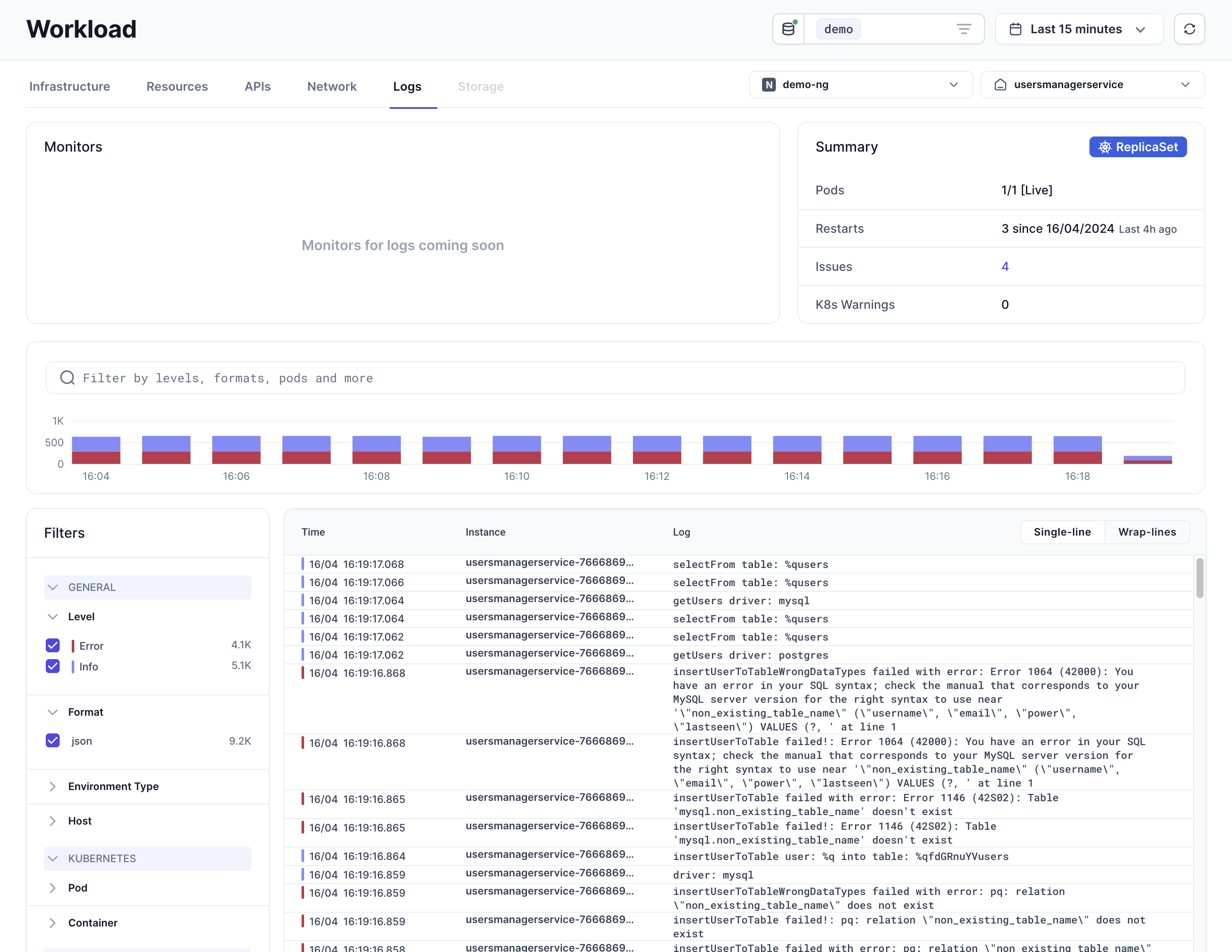Uncheck the Error level checkbox
The height and width of the screenshot is (952, 1232).
tap(53, 645)
